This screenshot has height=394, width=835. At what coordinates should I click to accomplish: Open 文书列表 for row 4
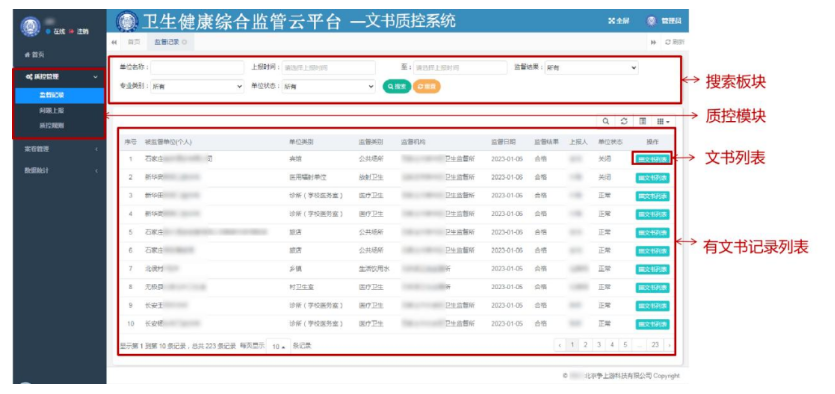coord(652,214)
